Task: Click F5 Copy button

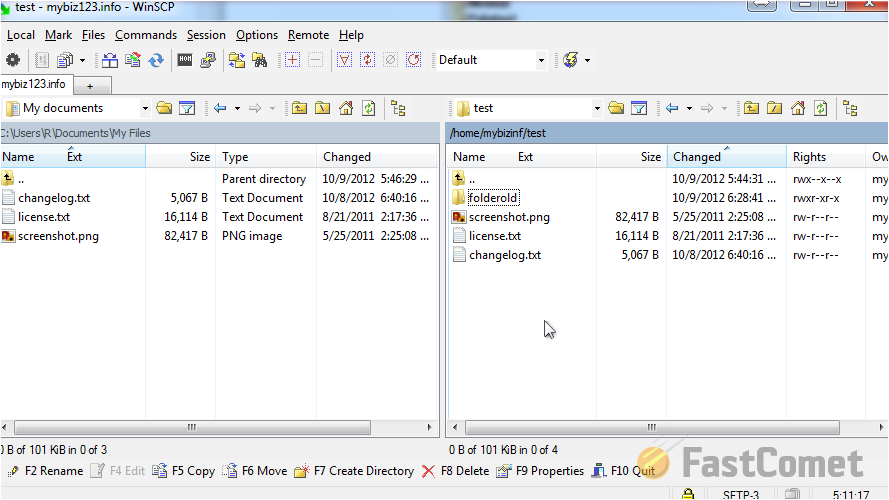Action: click(x=183, y=471)
